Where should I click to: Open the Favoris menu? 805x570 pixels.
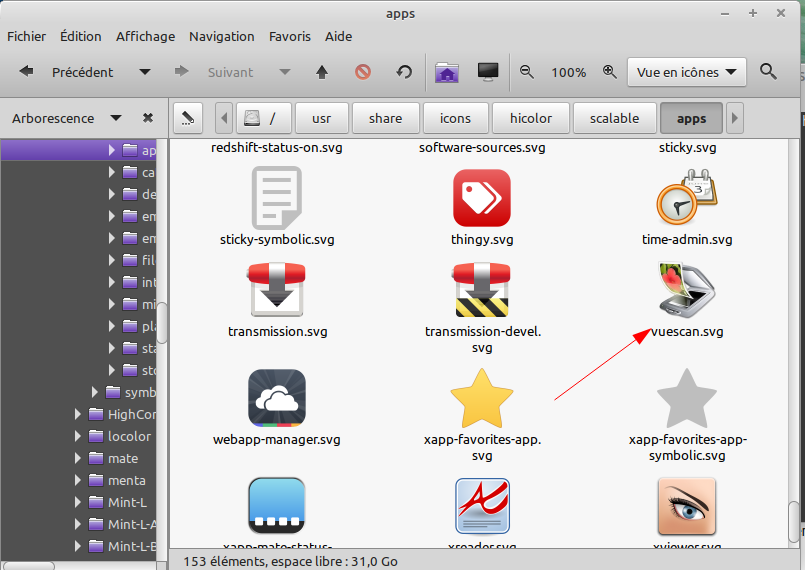289,36
